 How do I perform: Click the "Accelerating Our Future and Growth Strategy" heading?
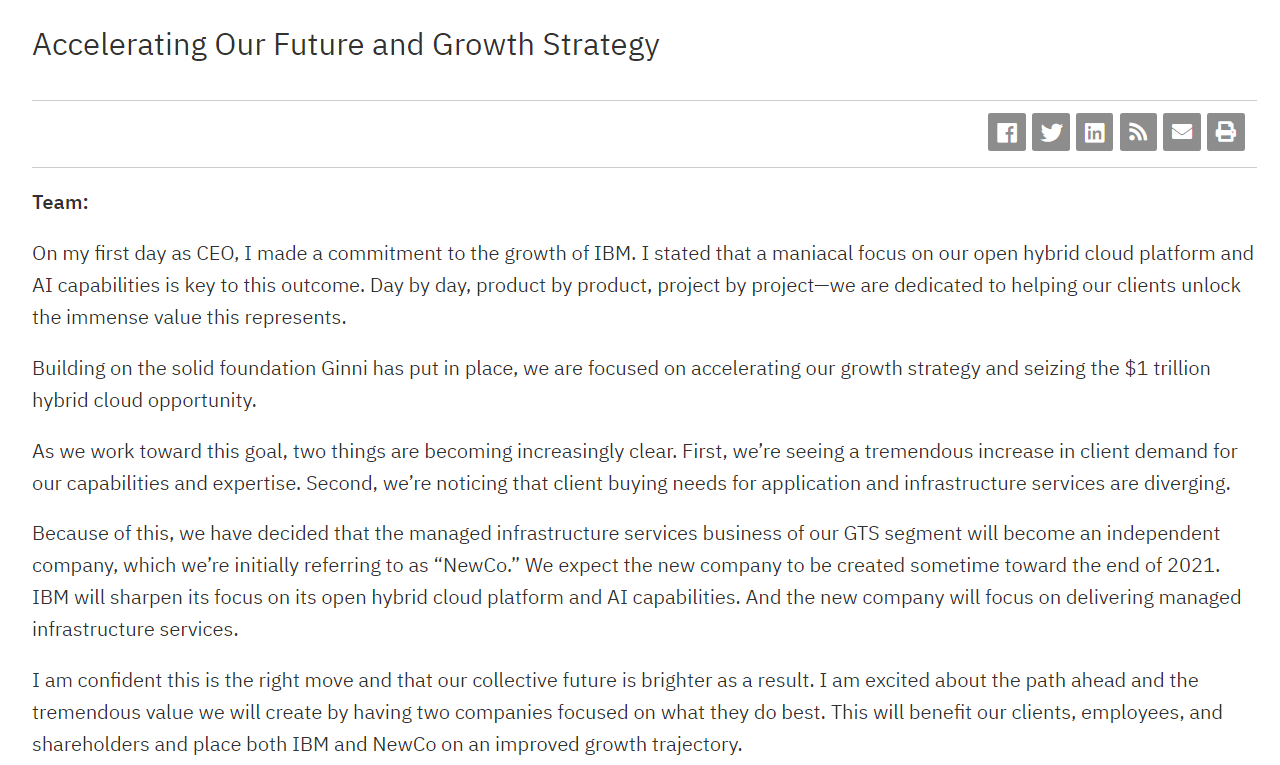346,45
